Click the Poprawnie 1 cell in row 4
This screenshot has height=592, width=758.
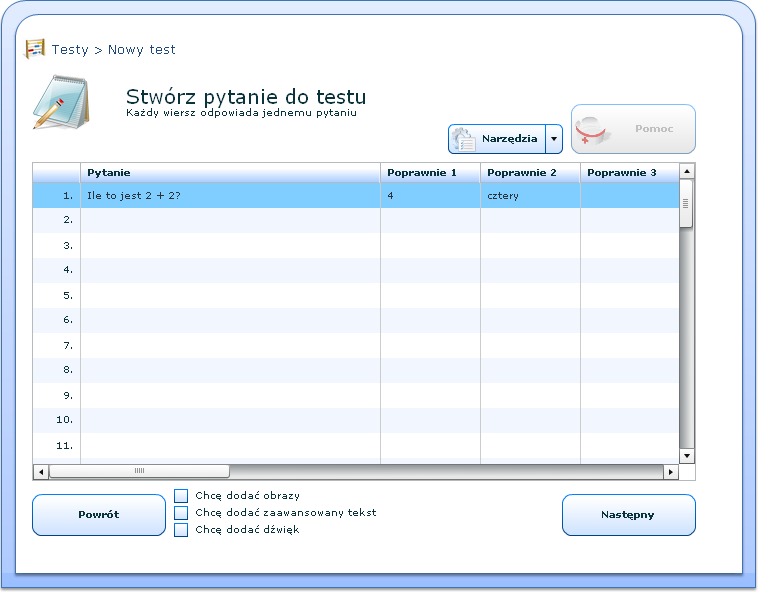(430, 270)
